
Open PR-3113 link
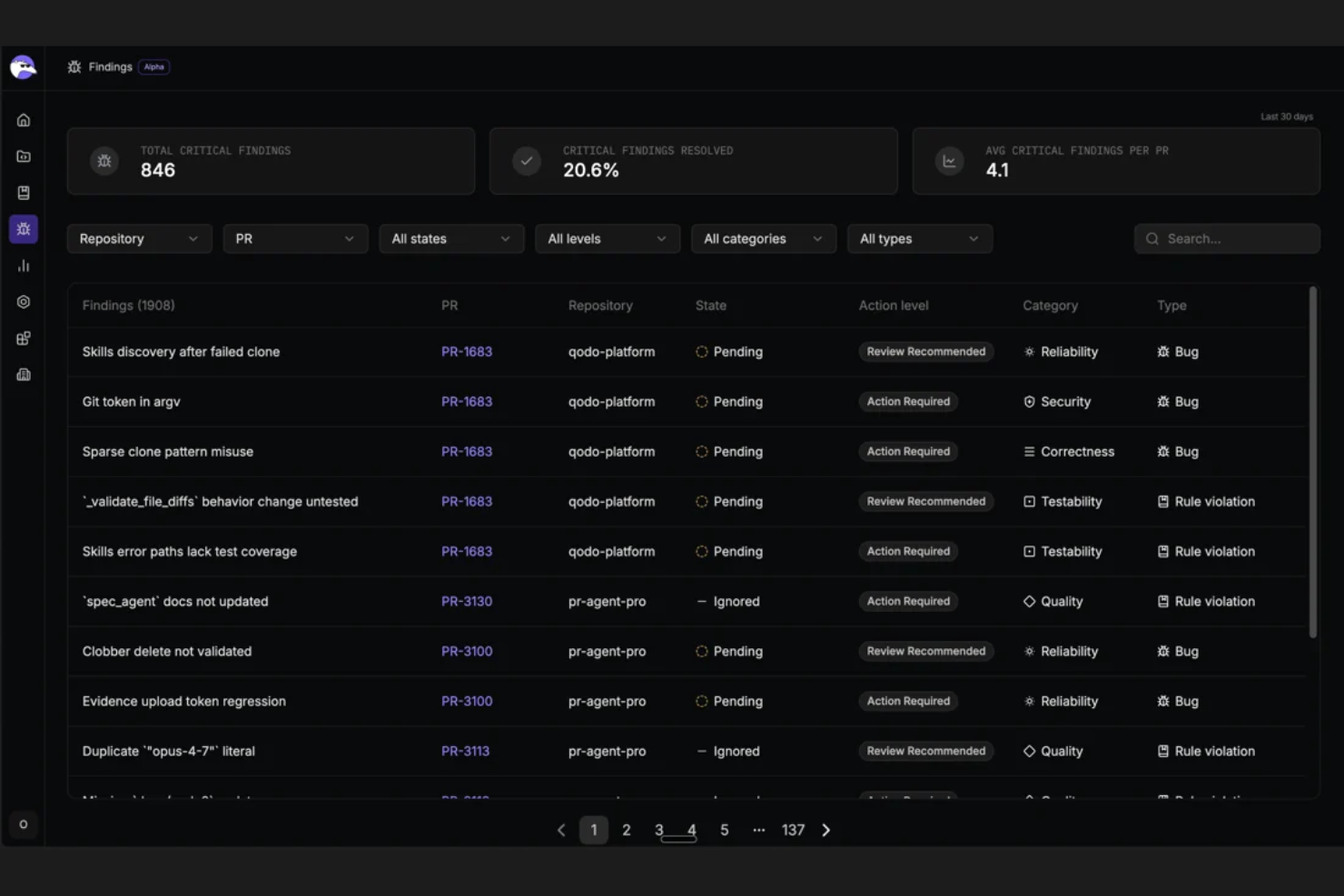click(x=465, y=751)
